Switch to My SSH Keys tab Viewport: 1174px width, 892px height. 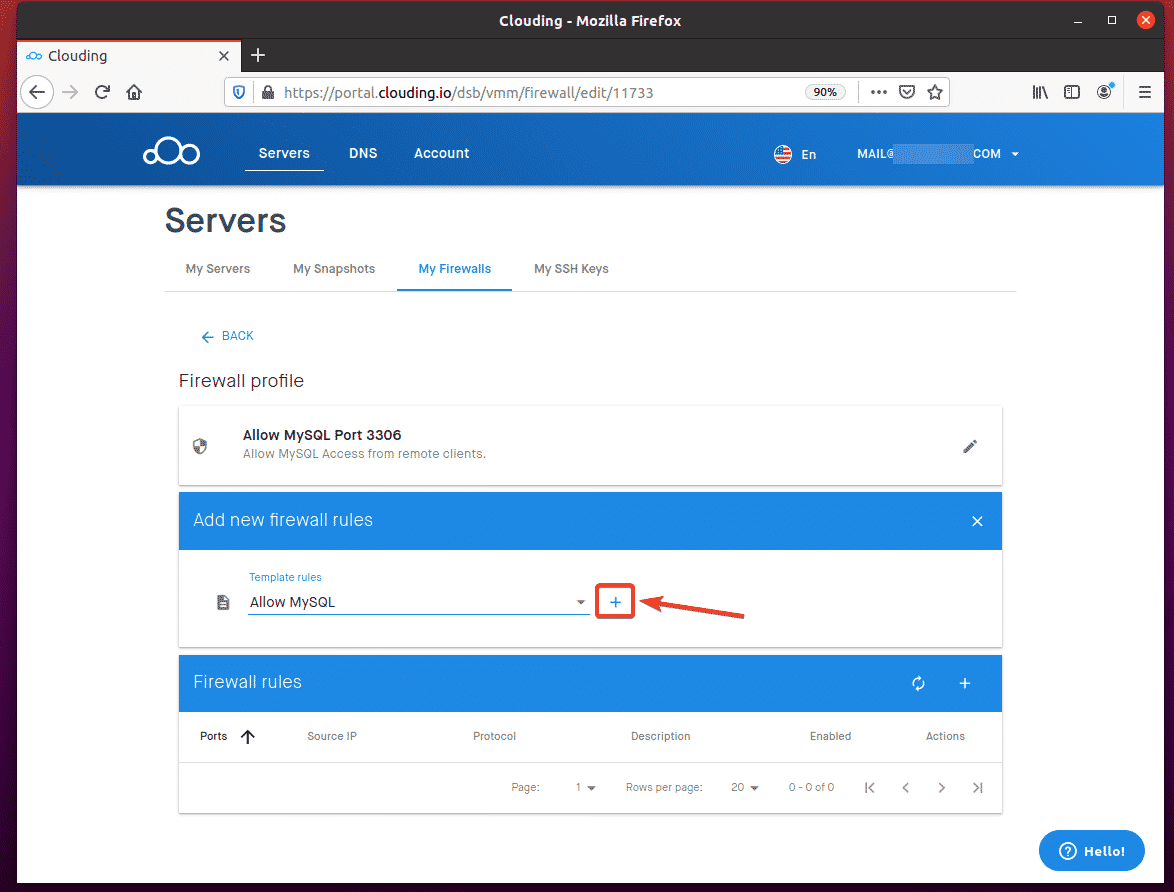(x=571, y=269)
